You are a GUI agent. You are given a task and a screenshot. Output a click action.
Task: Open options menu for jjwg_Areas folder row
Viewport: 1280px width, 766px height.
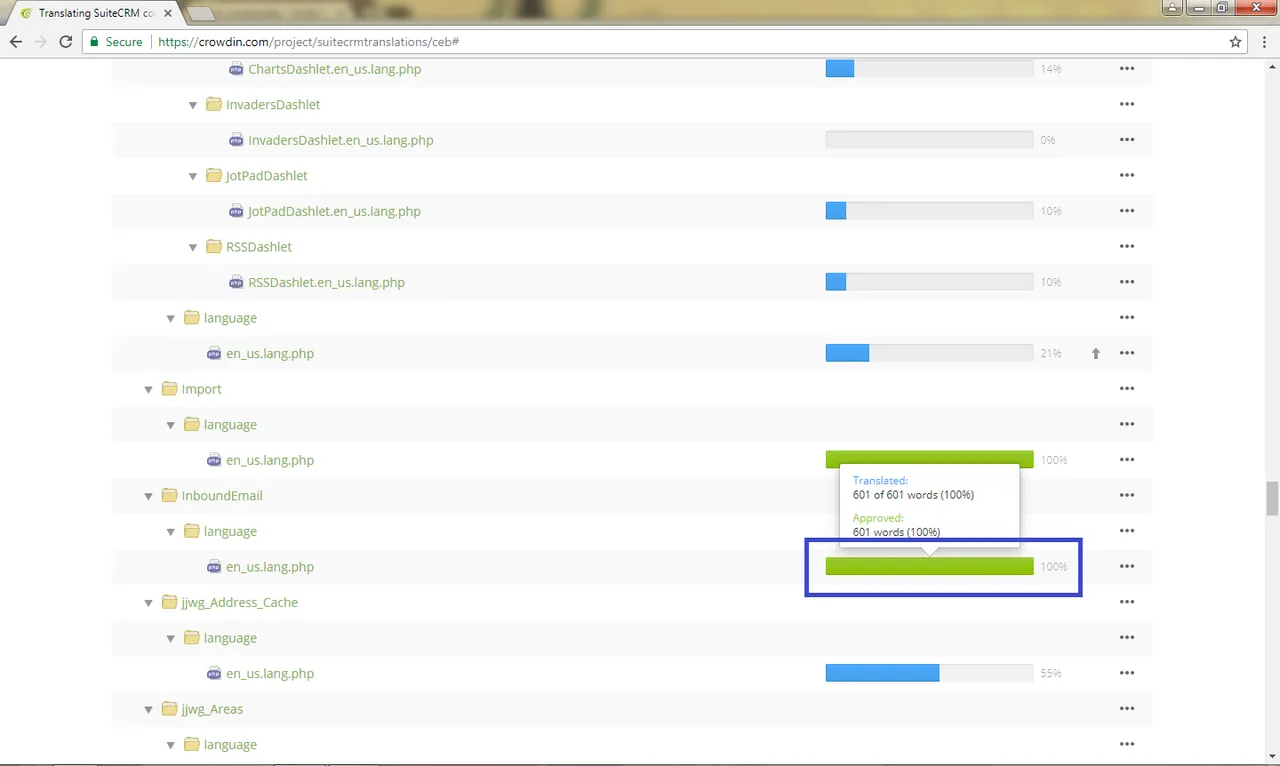coord(1127,709)
